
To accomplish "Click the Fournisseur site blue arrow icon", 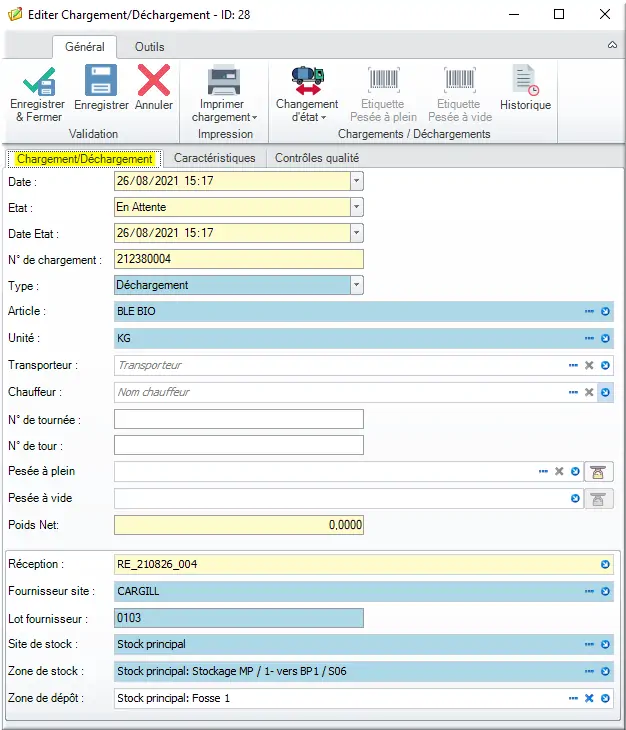I will pyautogui.click(x=605, y=591).
